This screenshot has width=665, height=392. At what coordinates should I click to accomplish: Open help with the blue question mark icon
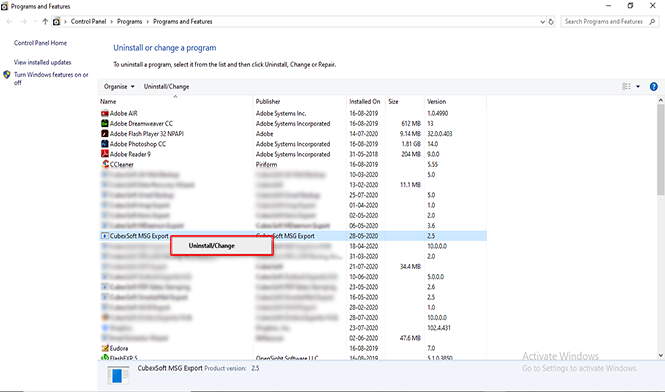(x=654, y=87)
